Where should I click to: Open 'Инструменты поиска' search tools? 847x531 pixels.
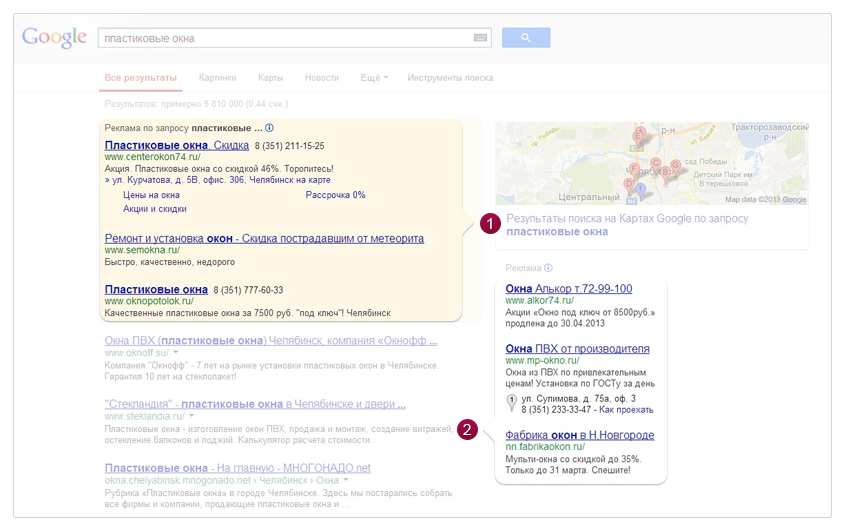tap(450, 78)
